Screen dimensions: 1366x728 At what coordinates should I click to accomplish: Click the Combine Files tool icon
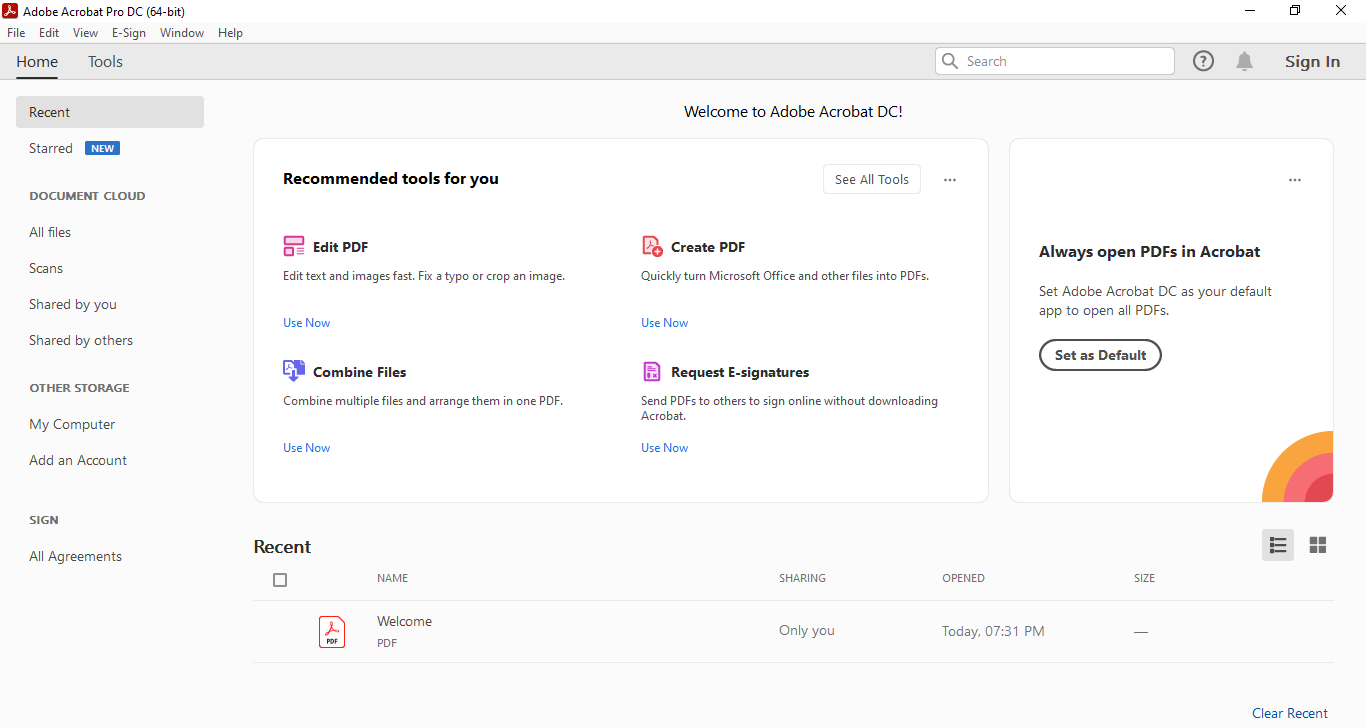[x=294, y=371]
